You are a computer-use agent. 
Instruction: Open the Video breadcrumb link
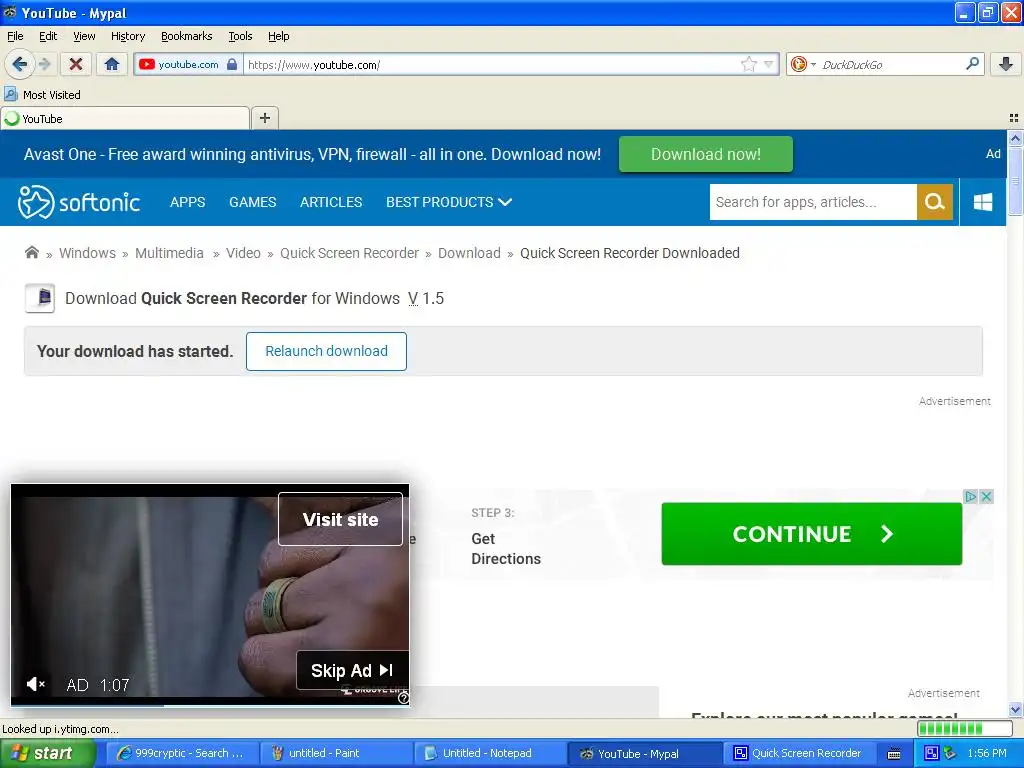pyautogui.click(x=243, y=253)
